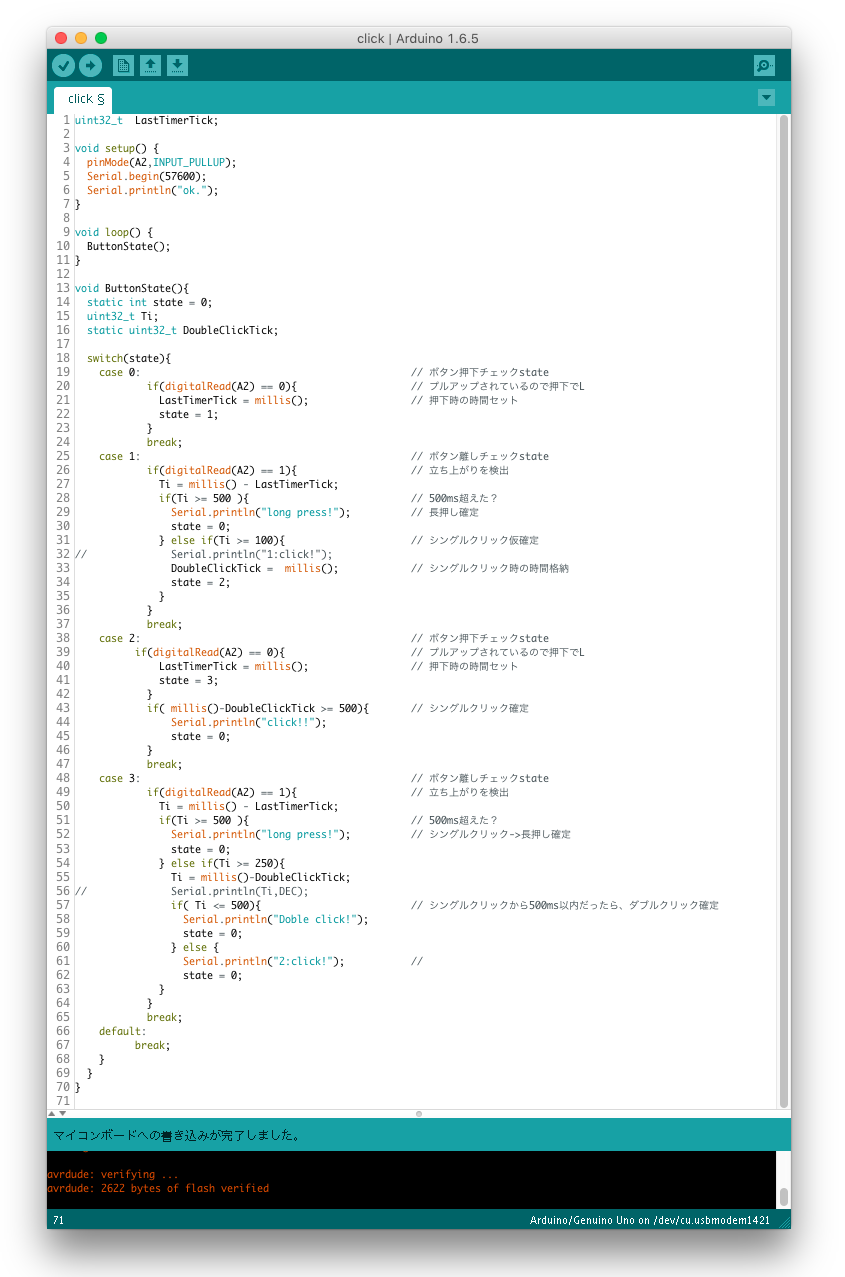
Task: Click comment '// シングルクリック確定'
Action: (470, 708)
